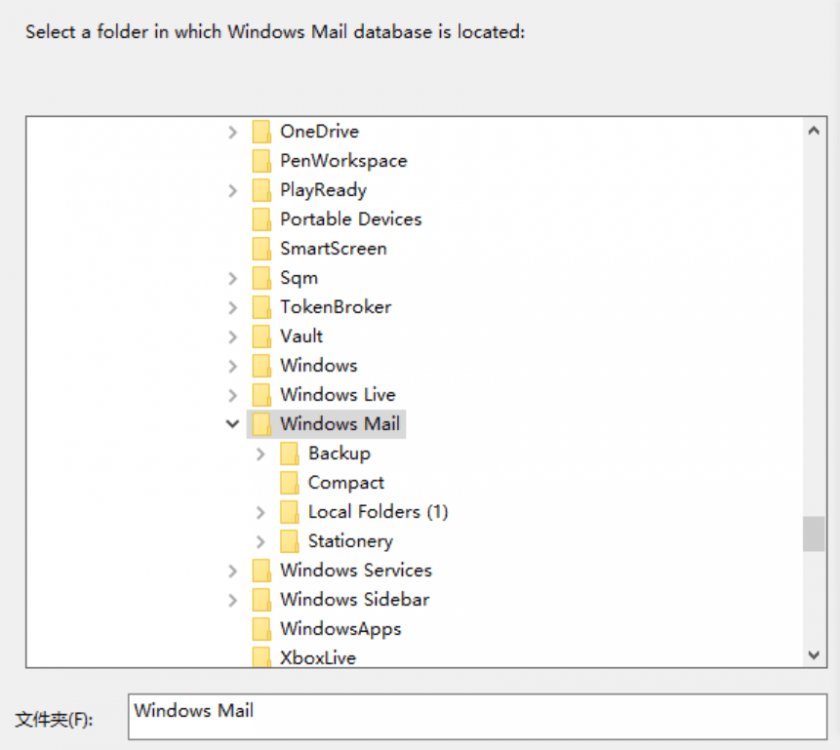
Task: Click the TokenBroker folder icon
Action: click(261, 307)
